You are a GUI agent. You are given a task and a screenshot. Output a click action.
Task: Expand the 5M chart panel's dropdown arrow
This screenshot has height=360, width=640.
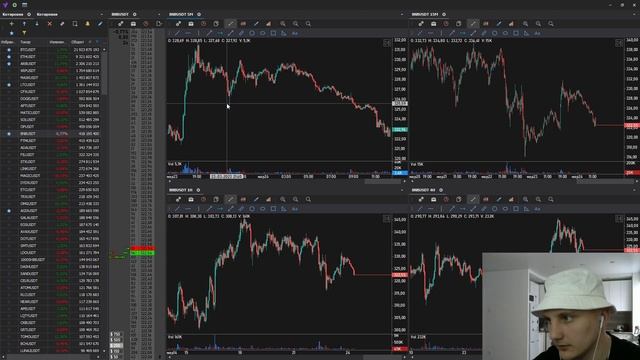402,14
